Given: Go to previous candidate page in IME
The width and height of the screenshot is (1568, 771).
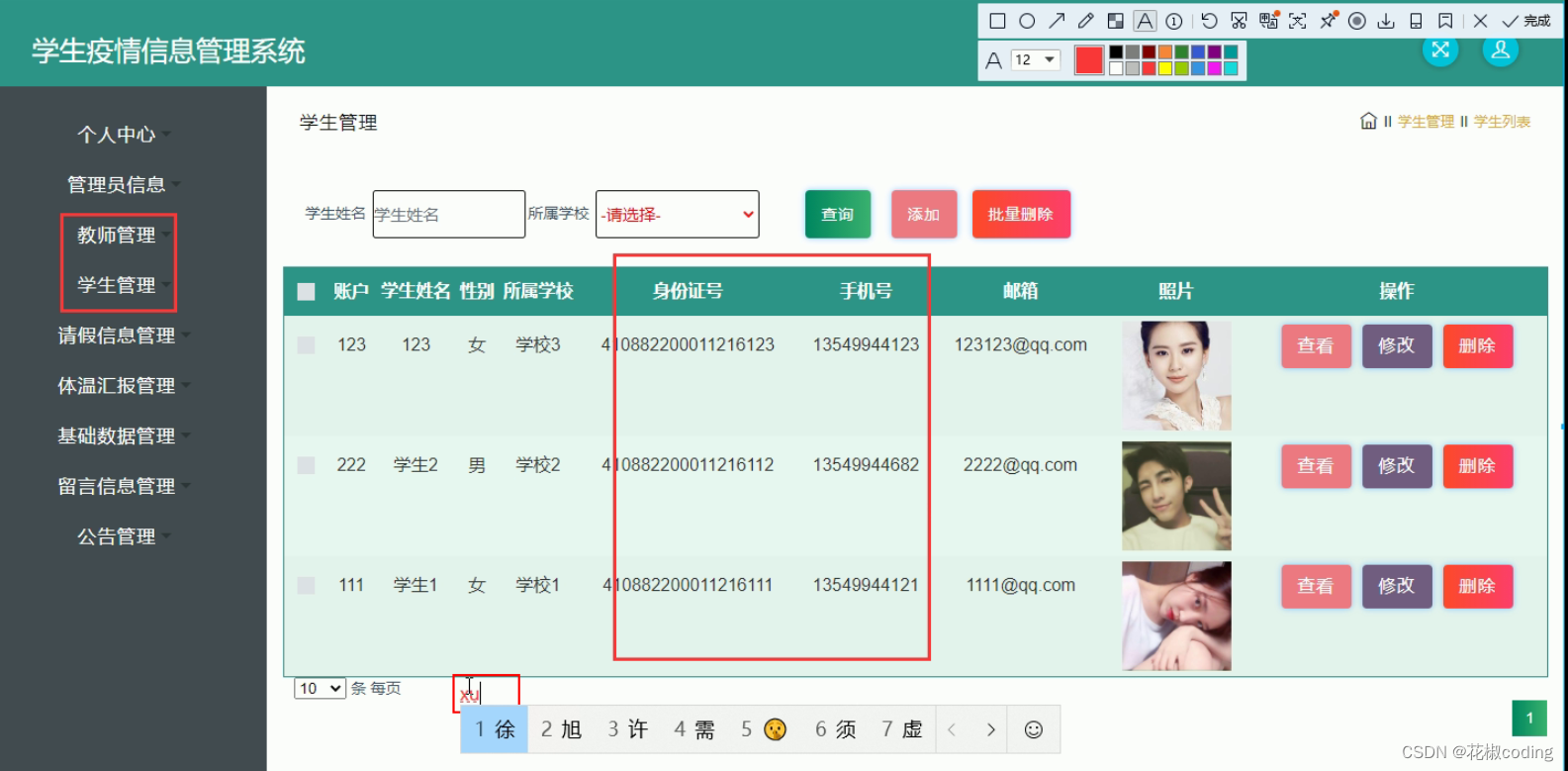Looking at the screenshot, I should [952, 729].
